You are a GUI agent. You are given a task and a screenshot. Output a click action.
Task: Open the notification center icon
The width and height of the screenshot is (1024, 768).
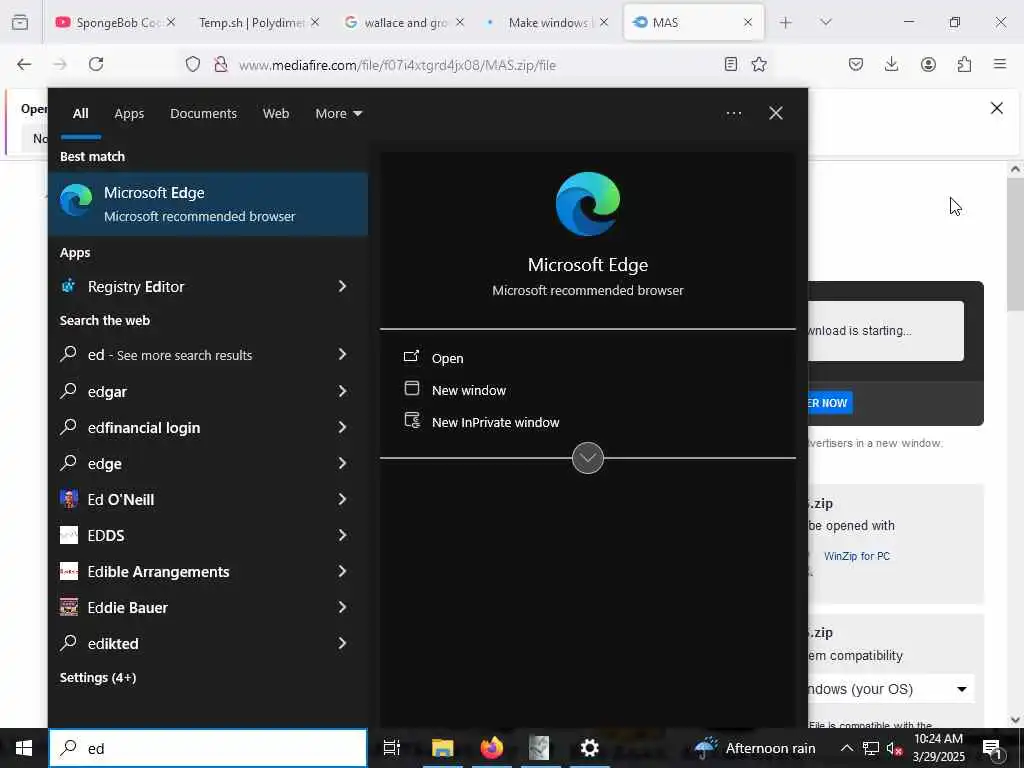point(993,749)
